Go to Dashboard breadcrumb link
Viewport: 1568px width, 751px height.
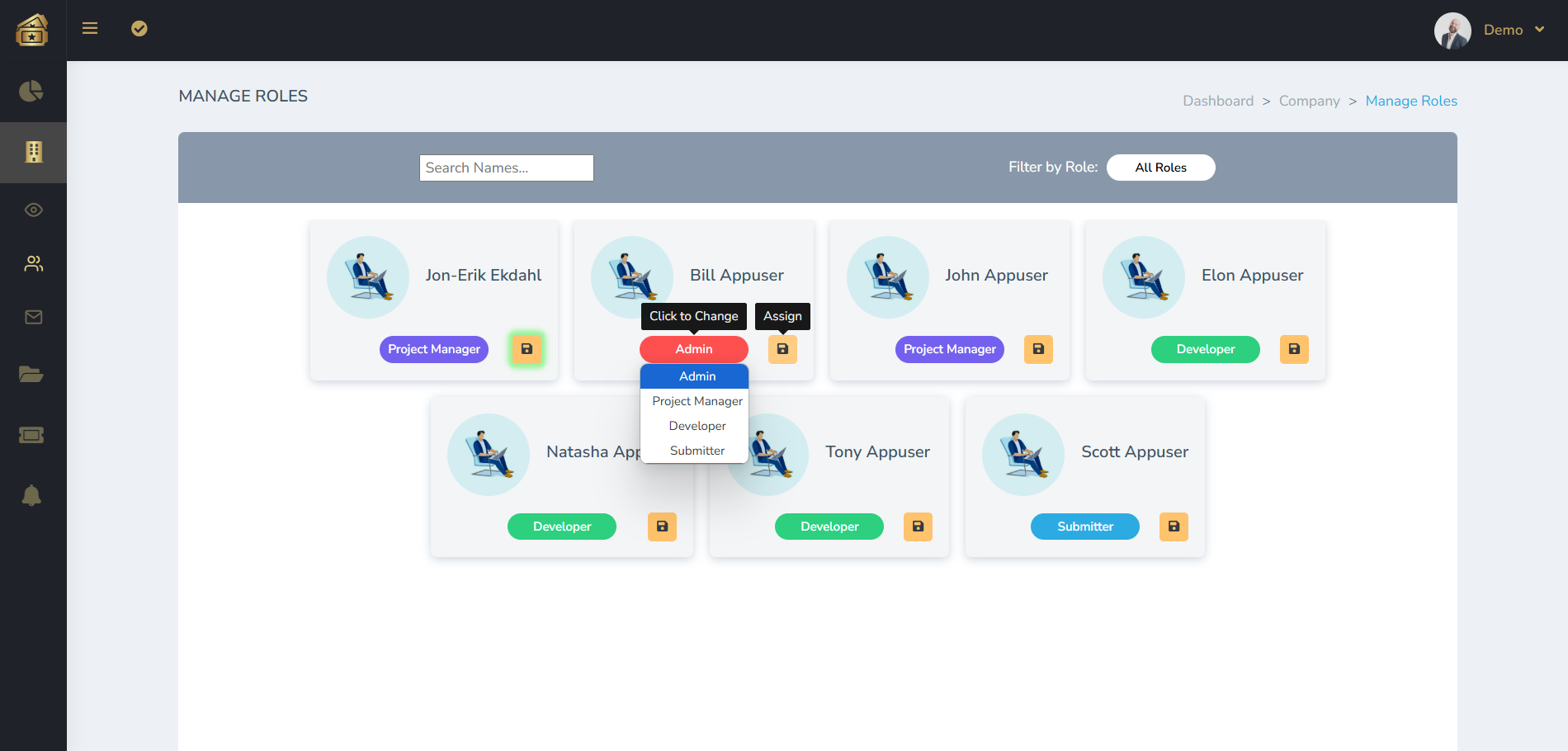click(x=1218, y=101)
